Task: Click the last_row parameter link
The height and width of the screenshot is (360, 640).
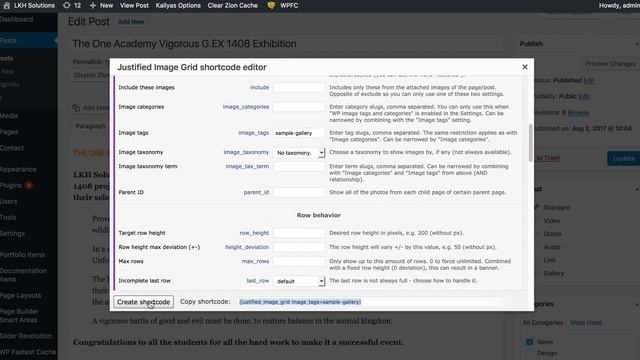Action: pyautogui.click(x=258, y=280)
